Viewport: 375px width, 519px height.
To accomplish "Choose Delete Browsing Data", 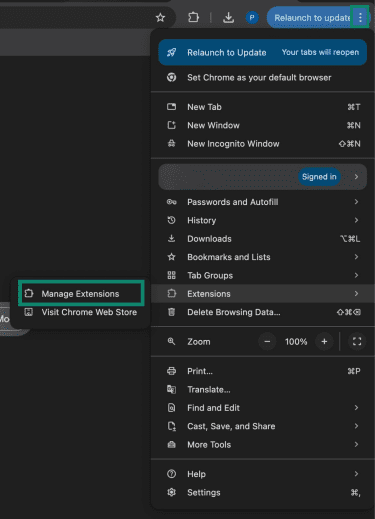I will pyautogui.click(x=263, y=312).
